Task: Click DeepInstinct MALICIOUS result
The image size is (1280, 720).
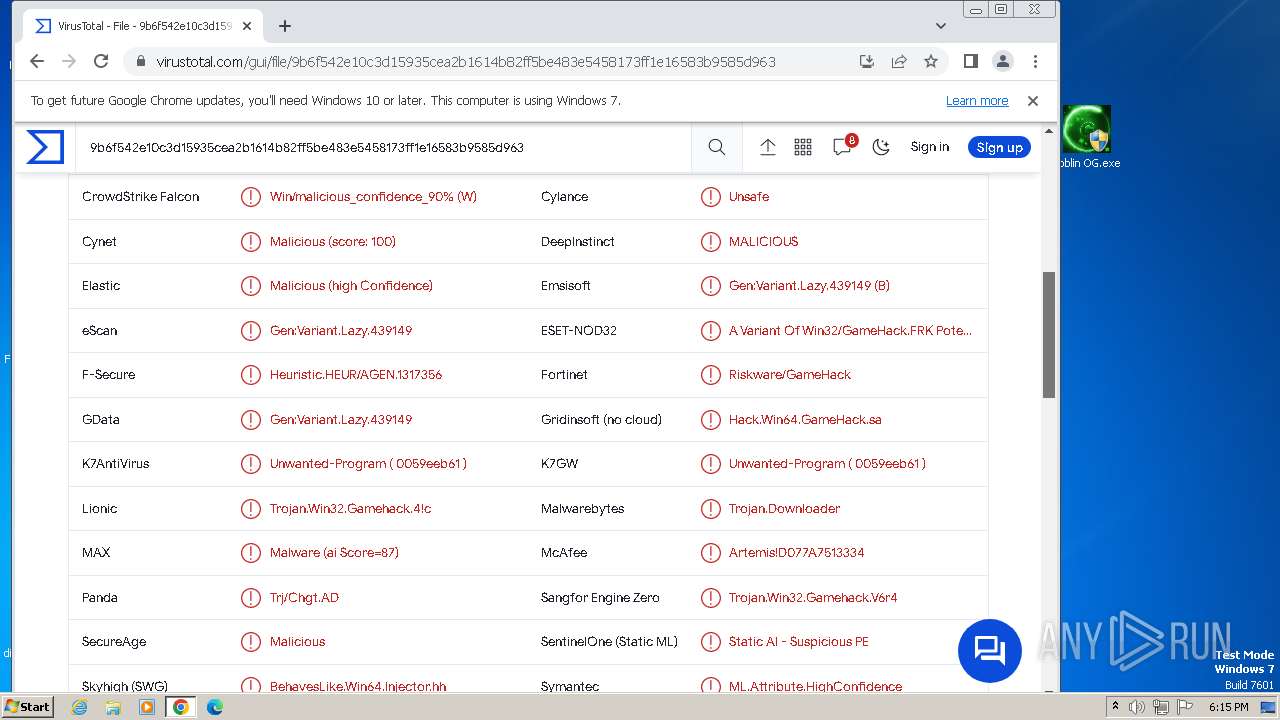Action: coord(764,241)
